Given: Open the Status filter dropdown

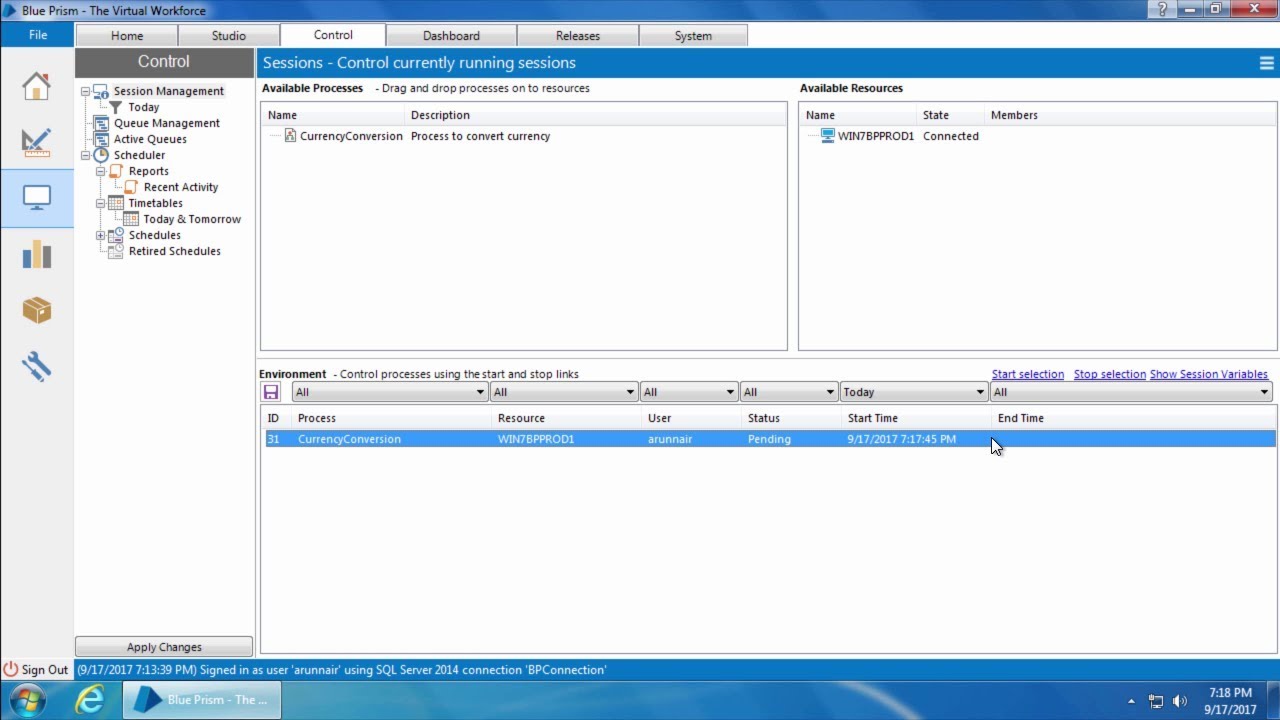Looking at the screenshot, I should (x=789, y=392).
